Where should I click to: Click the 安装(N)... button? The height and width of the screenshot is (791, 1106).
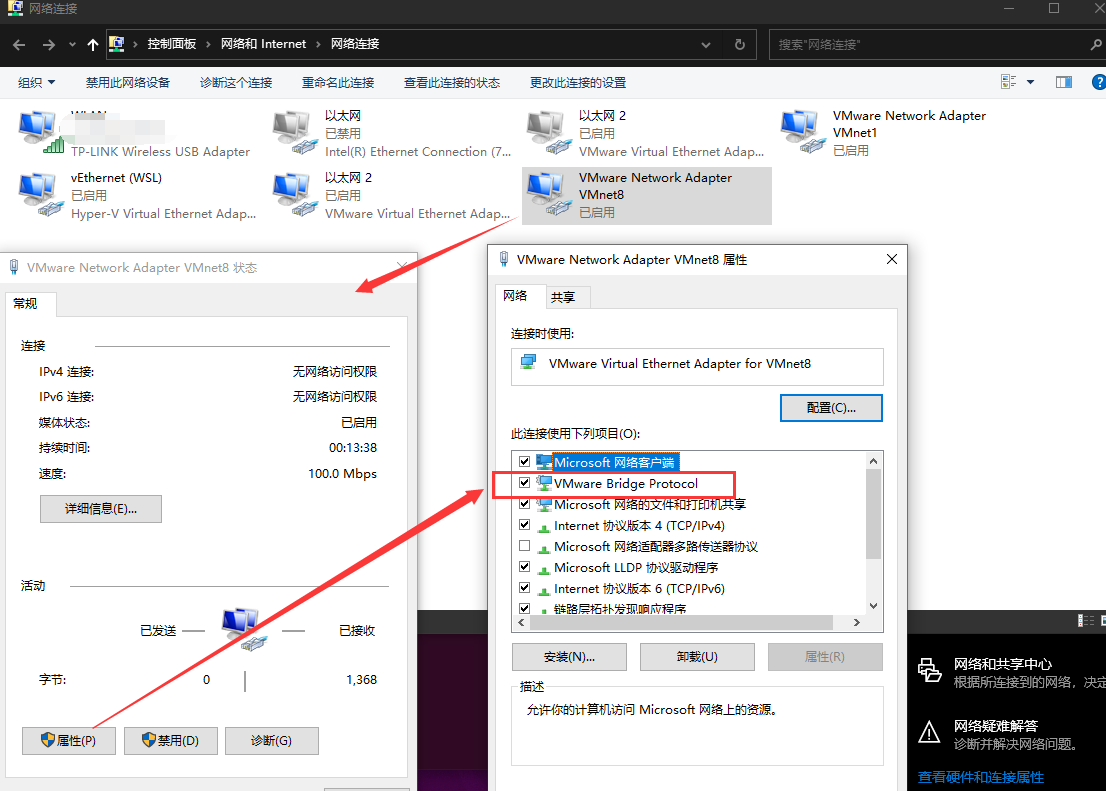[x=569, y=657]
